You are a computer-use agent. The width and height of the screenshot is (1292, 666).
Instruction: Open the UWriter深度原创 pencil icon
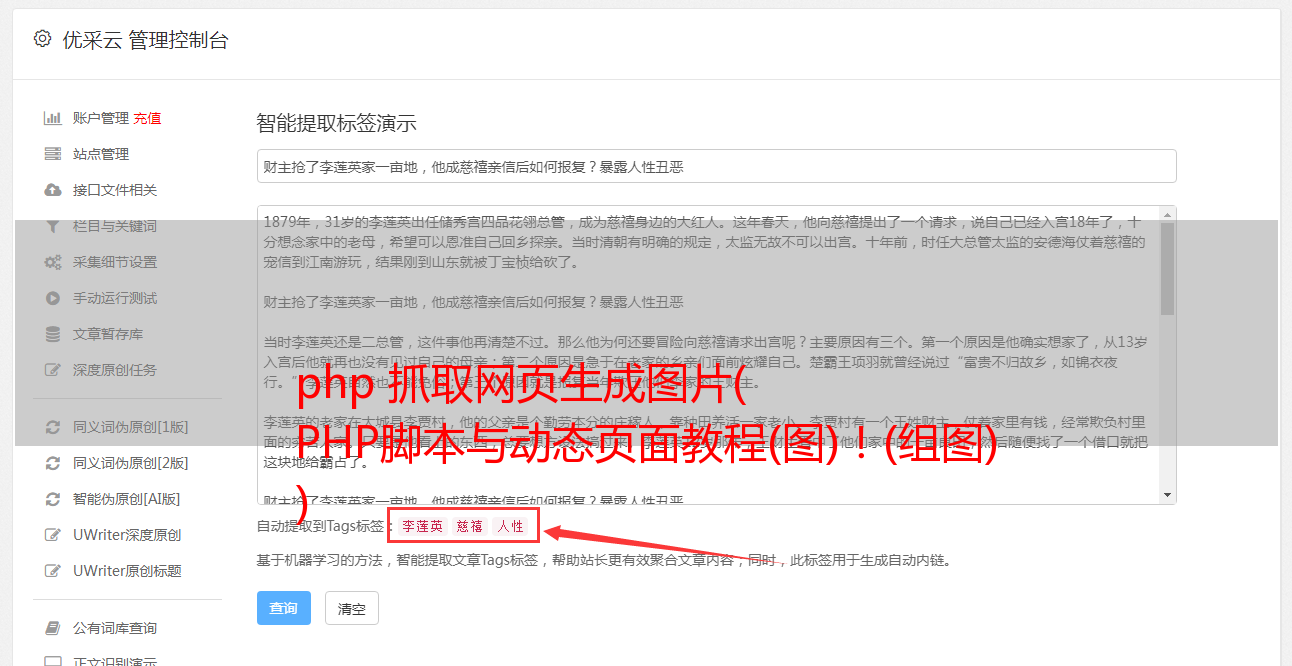[x=52, y=535]
